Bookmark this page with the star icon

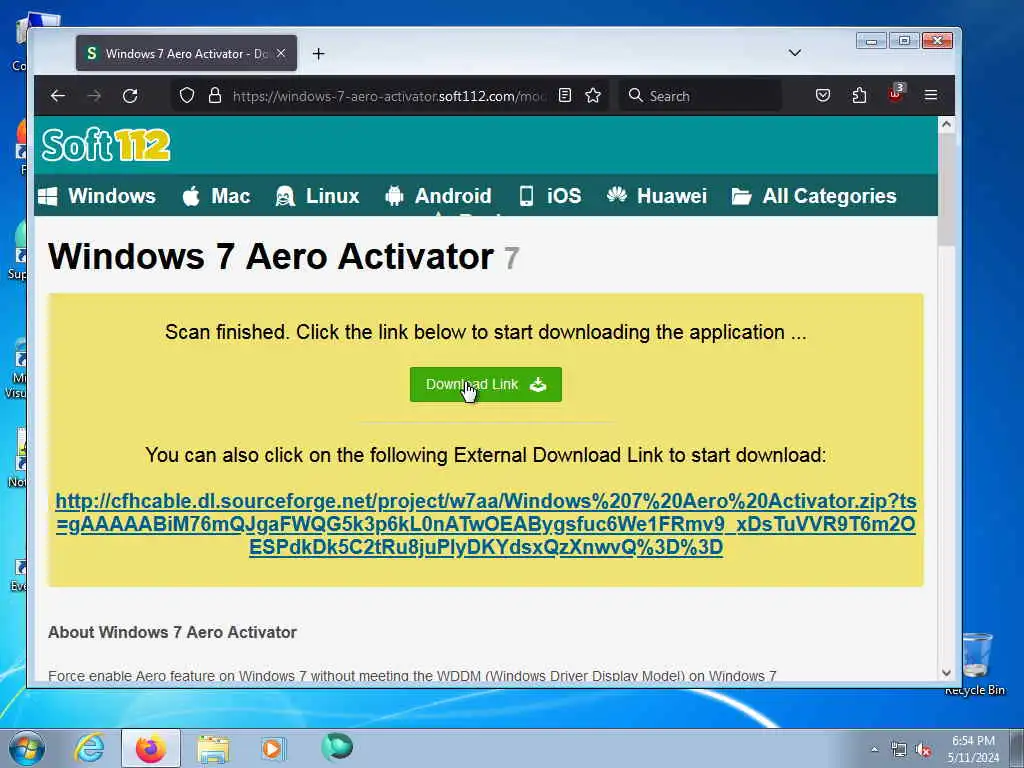click(593, 96)
